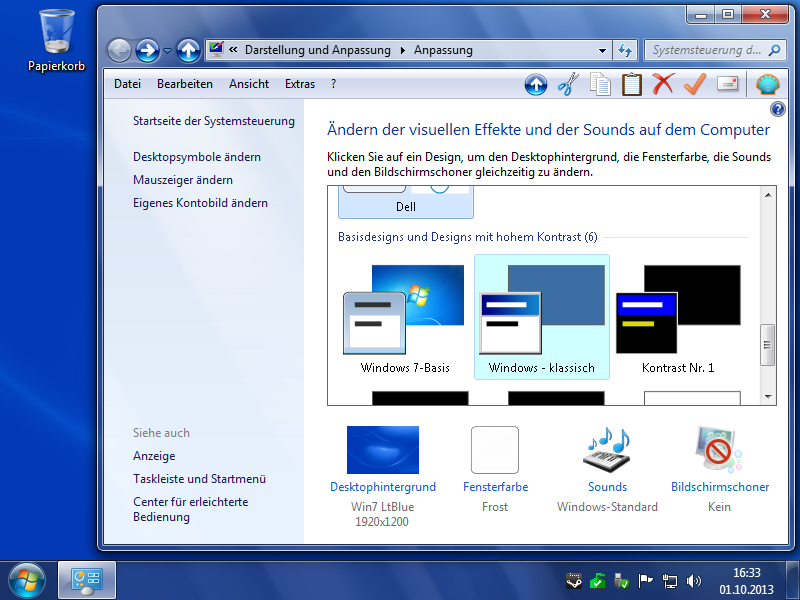Click the taskbar clock showing 16:33
800x600 pixels.
tap(746, 581)
